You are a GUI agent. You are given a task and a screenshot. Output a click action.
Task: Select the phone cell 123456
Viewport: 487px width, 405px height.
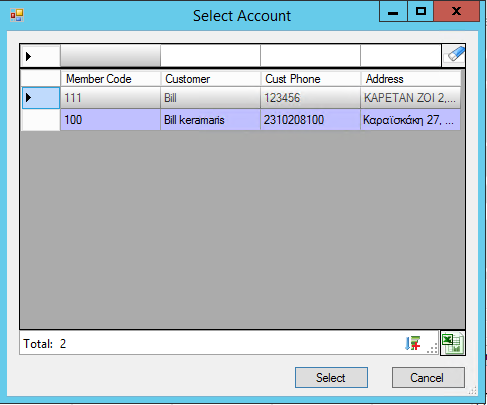tap(310, 98)
